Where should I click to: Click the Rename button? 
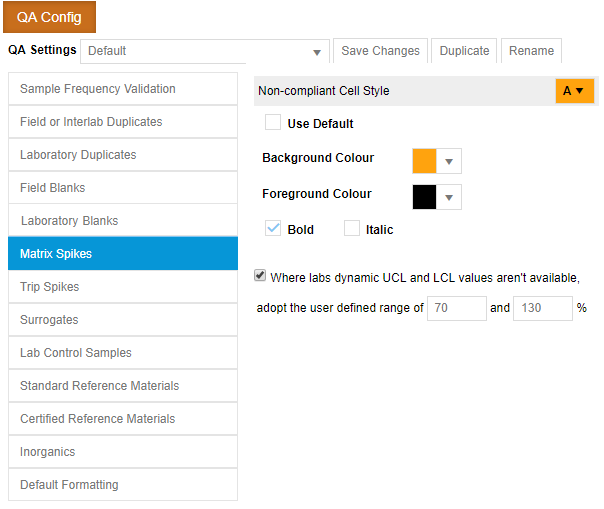click(530, 51)
